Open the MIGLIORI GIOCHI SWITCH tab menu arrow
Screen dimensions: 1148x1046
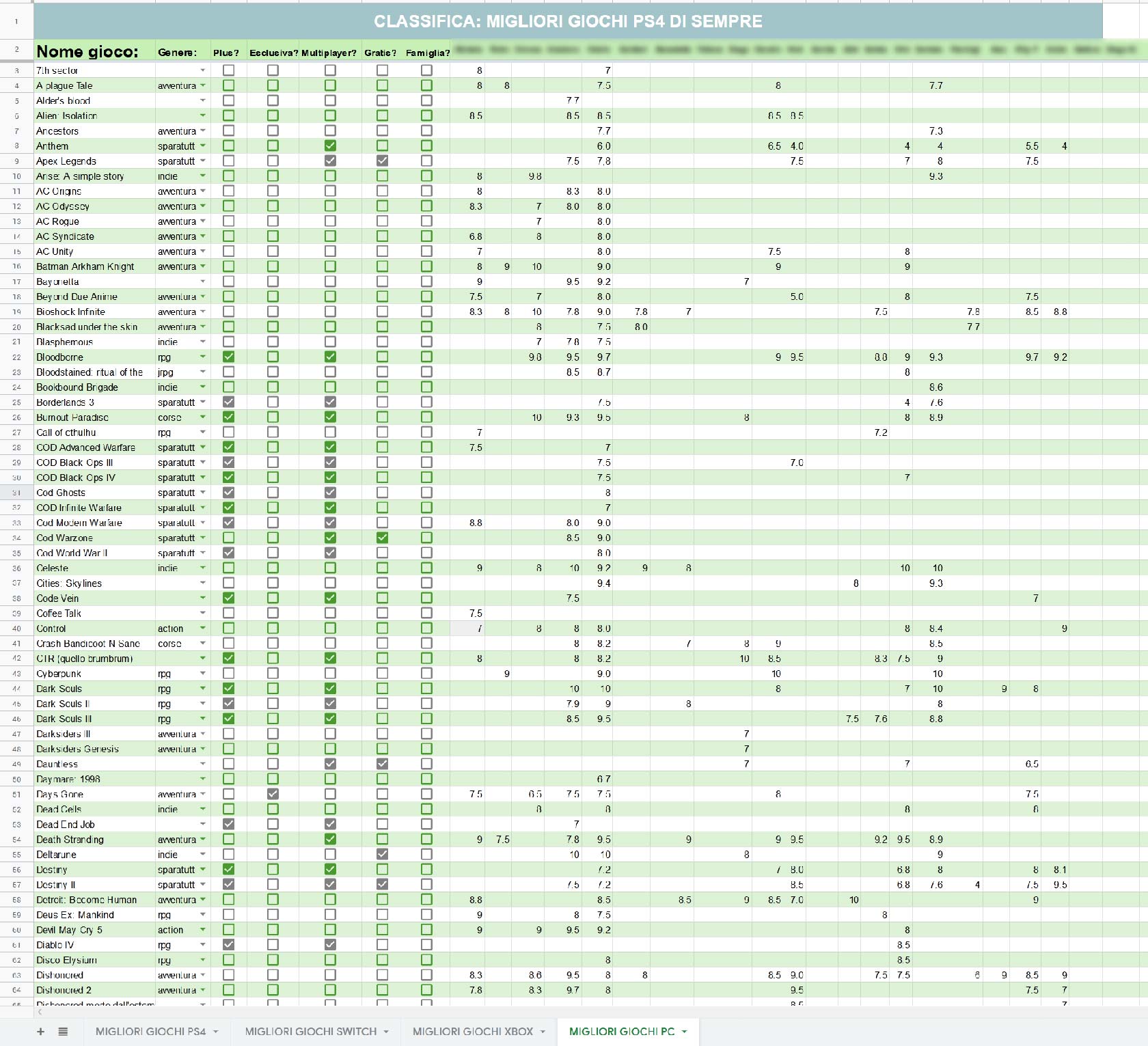[386, 1032]
